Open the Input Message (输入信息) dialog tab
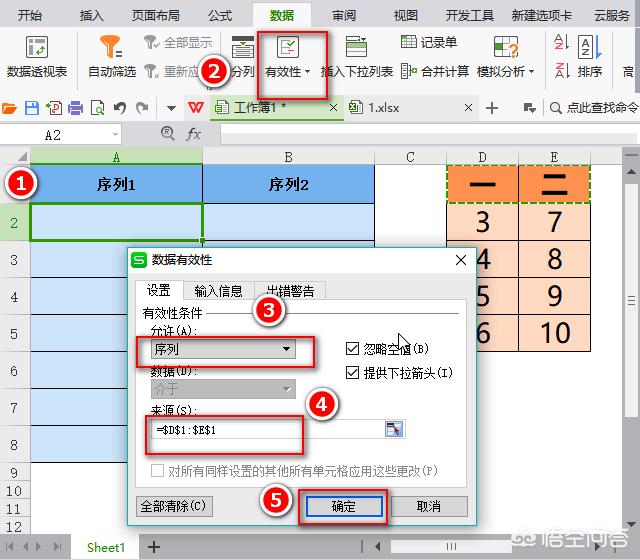The image size is (640, 560). (218, 291)
